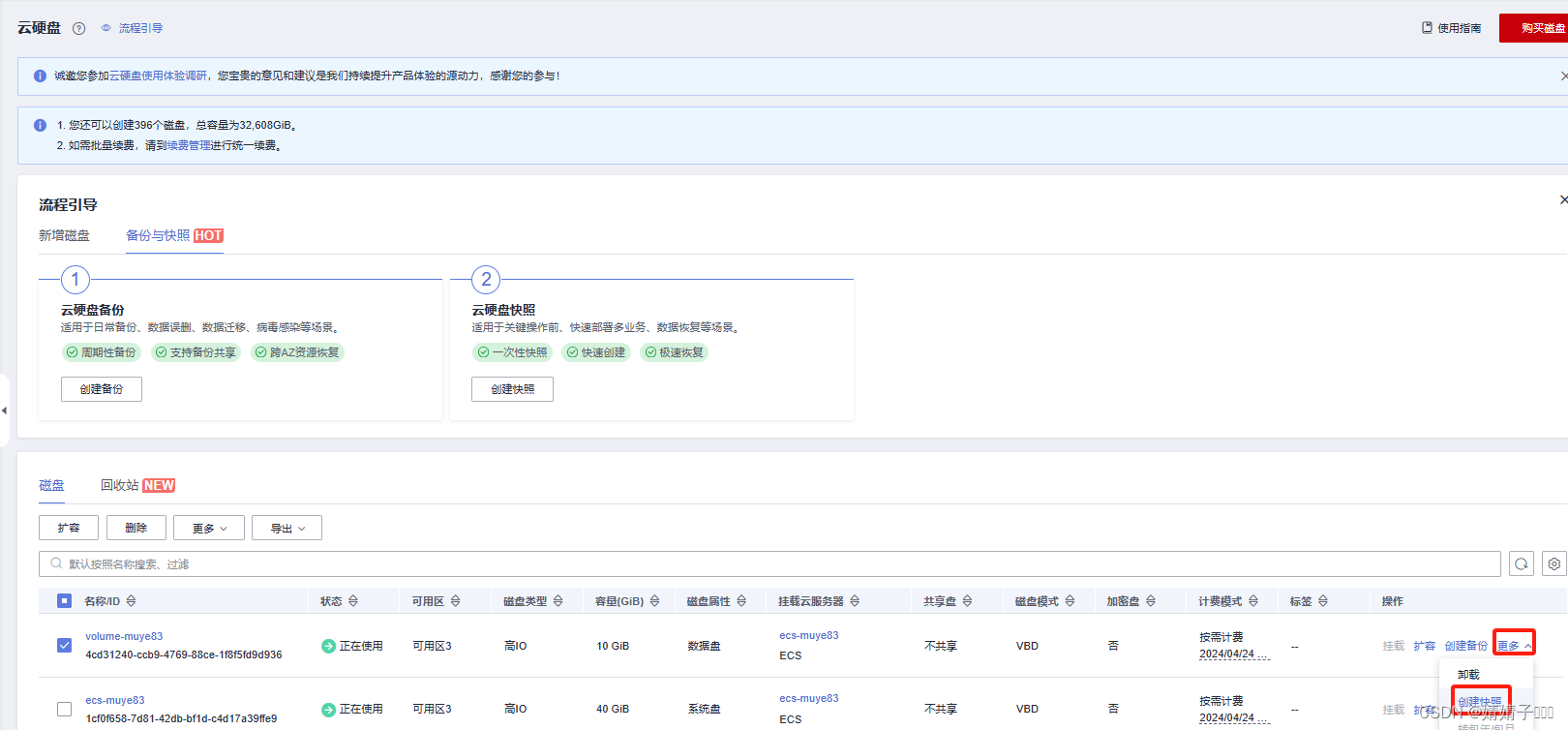1568x730 pixels.
Task: Click 创建备份 action for volume-muye83
Action: click(x=1466, y=646)
